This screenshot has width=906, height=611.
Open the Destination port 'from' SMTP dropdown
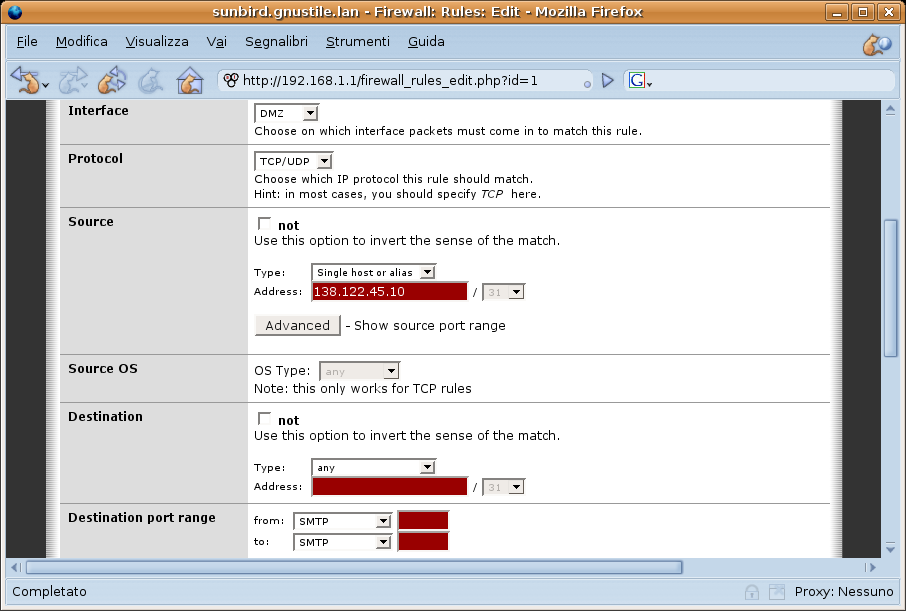342,521
